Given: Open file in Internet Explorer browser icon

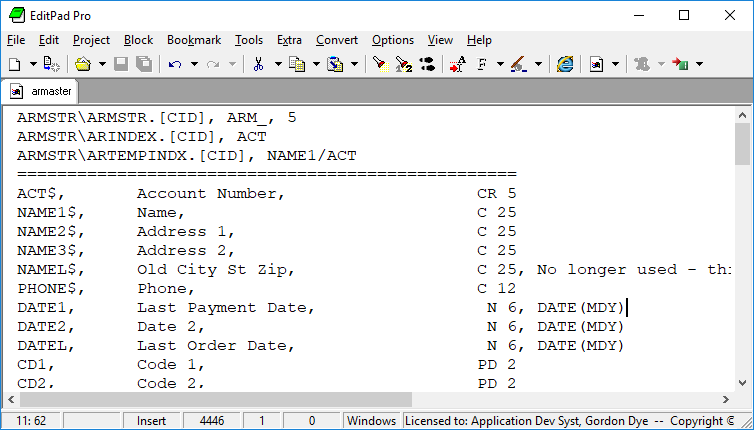Looking at the screenshot, I should coord(565,64).
